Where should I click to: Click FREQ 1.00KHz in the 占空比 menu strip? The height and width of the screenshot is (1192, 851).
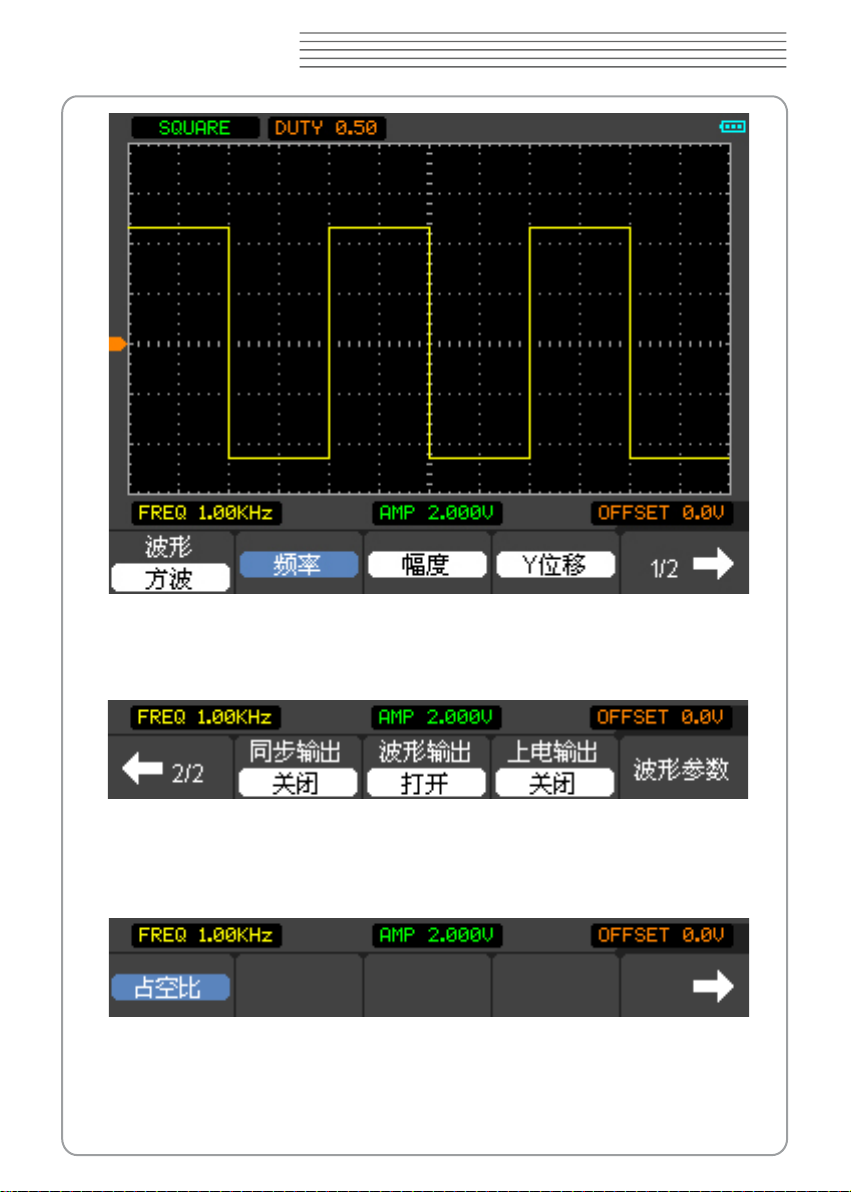tap(206, 935)
